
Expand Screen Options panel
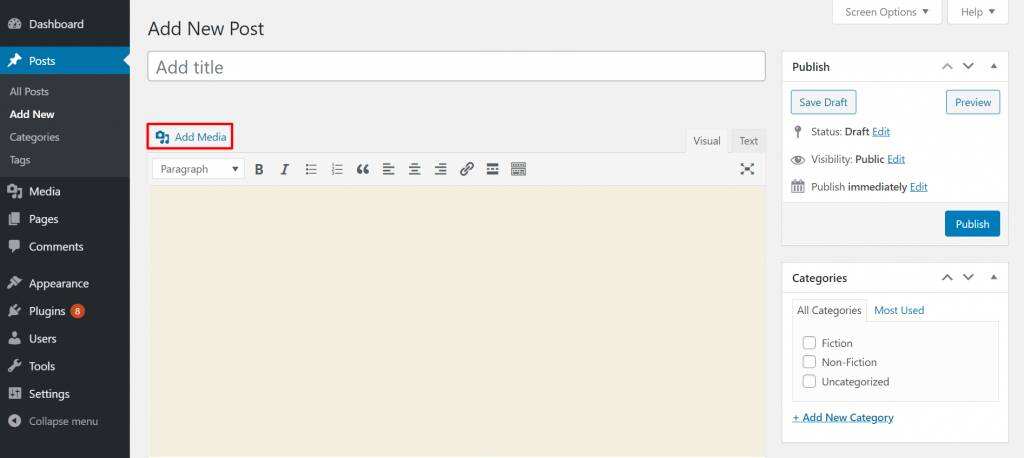click(887, 12)
